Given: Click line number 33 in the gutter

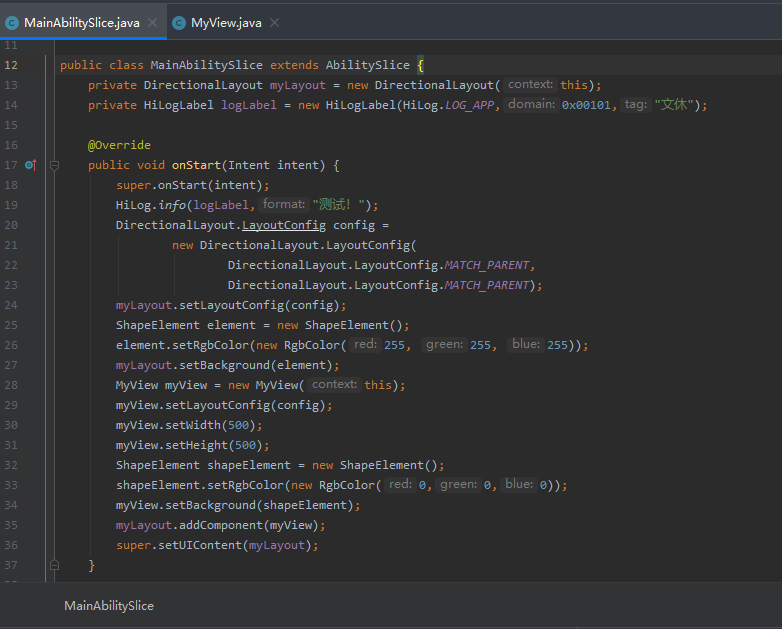Looking at the screenshot, I should click(11, 485).
